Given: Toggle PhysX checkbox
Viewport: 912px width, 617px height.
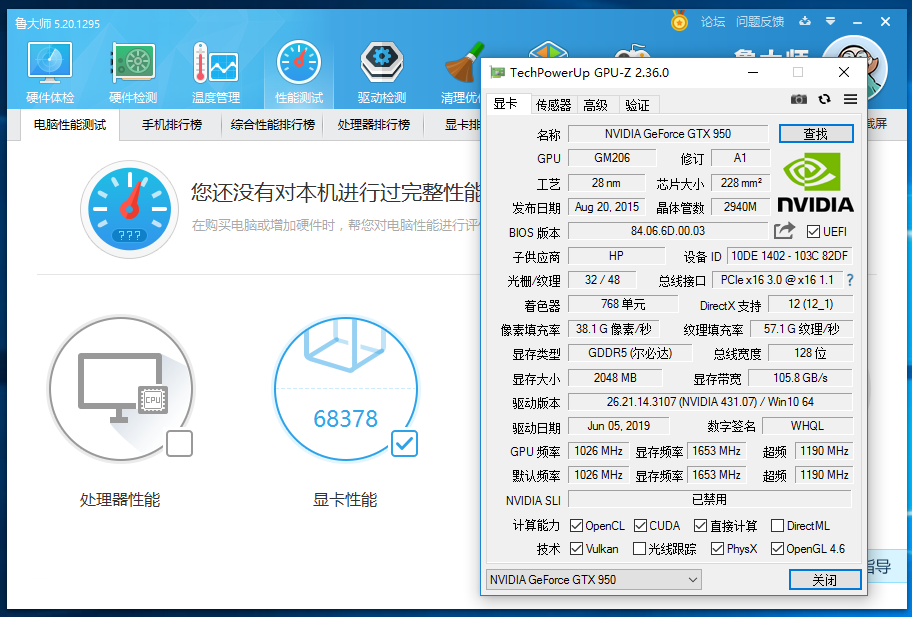Looking at the screenshot, I should pyautogui.click(x=717, y=548).
